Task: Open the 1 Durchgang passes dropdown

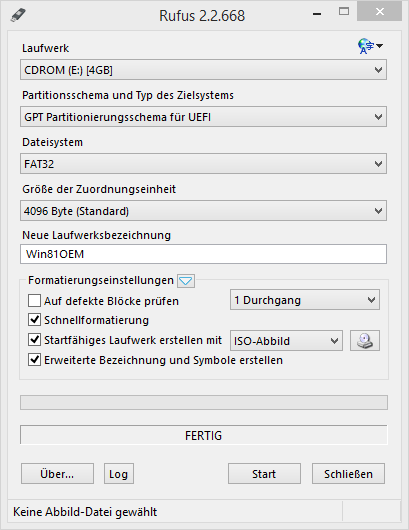Action: 305,300
